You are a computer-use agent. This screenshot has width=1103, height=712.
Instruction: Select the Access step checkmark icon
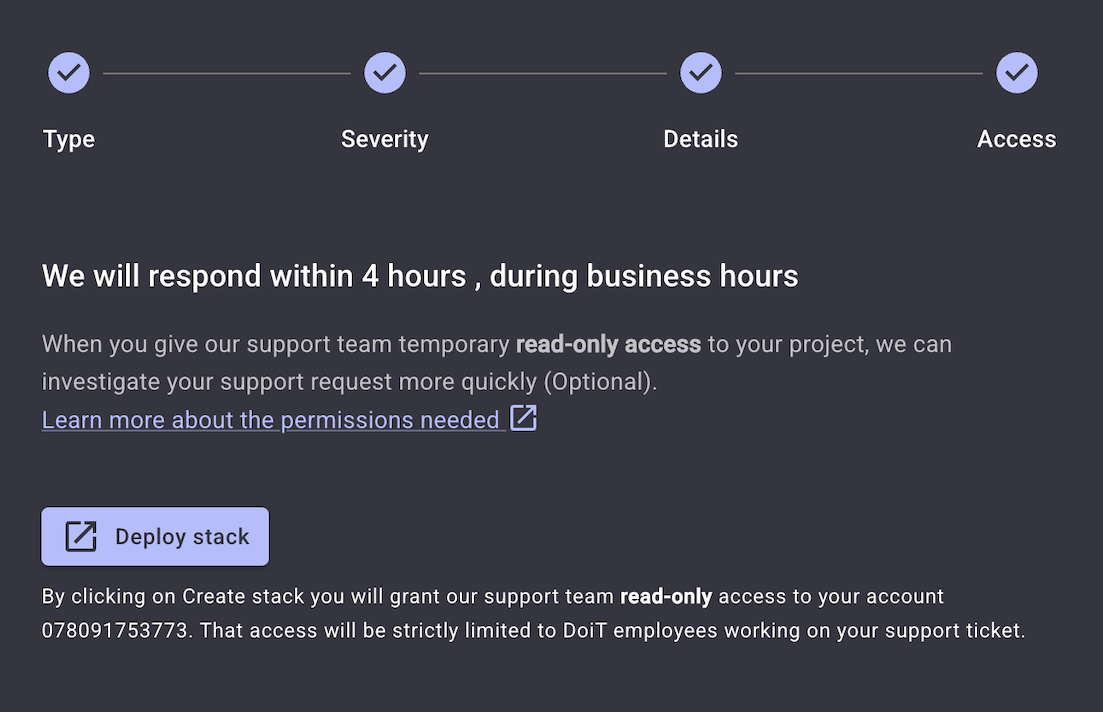(1017, 73)
